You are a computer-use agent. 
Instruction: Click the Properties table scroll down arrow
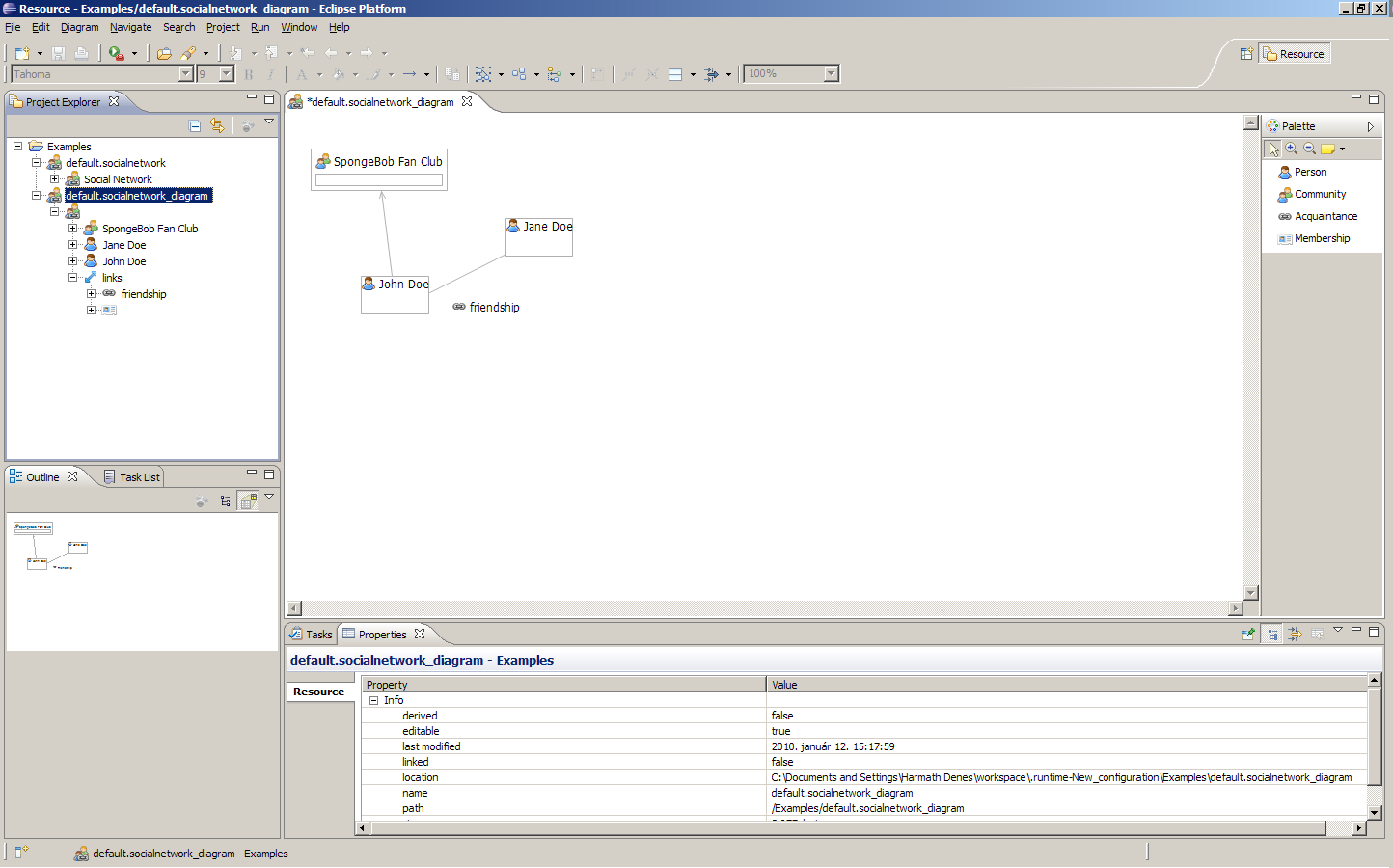click(1374, 813)
